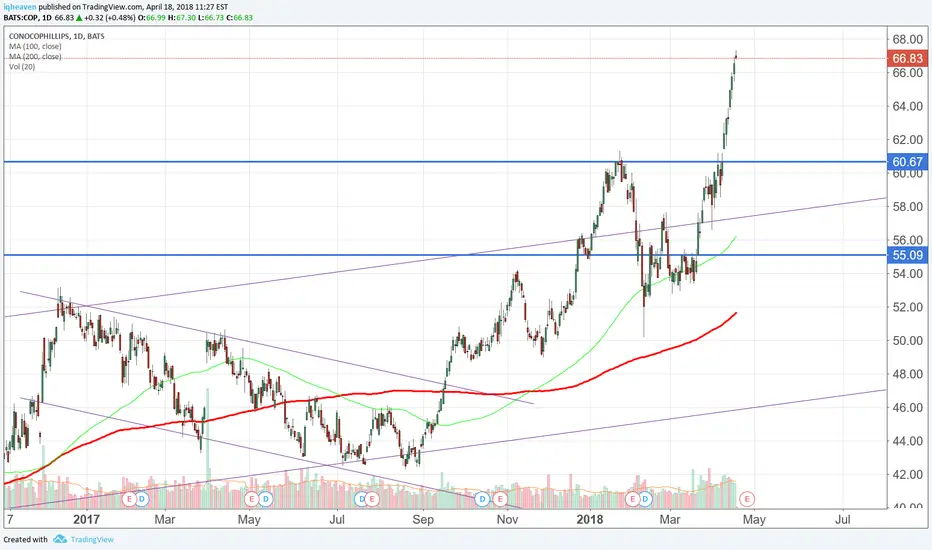This screenshot has height=550, width=932.
Task: Click the 44.00 price axis label
Action: (x=908, y=441)
